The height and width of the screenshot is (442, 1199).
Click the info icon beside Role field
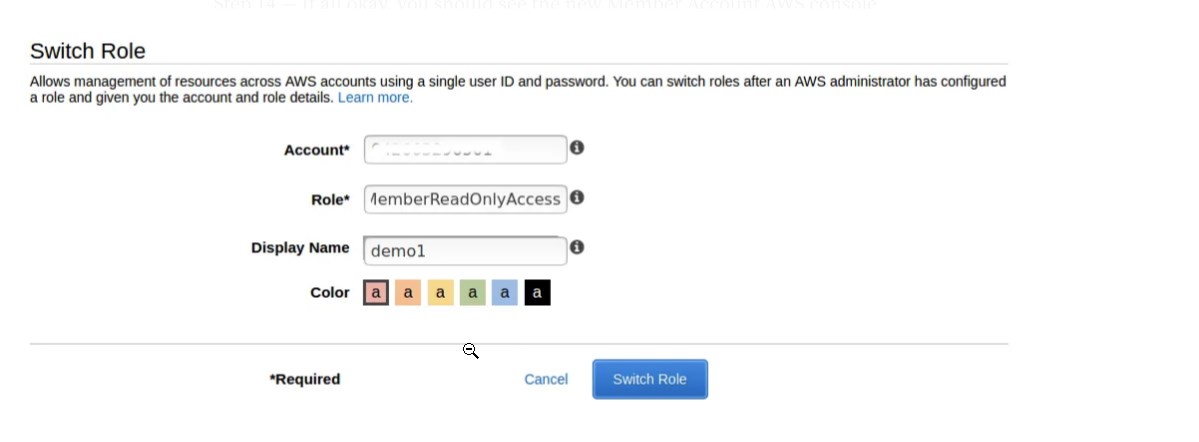click(577, 198)
